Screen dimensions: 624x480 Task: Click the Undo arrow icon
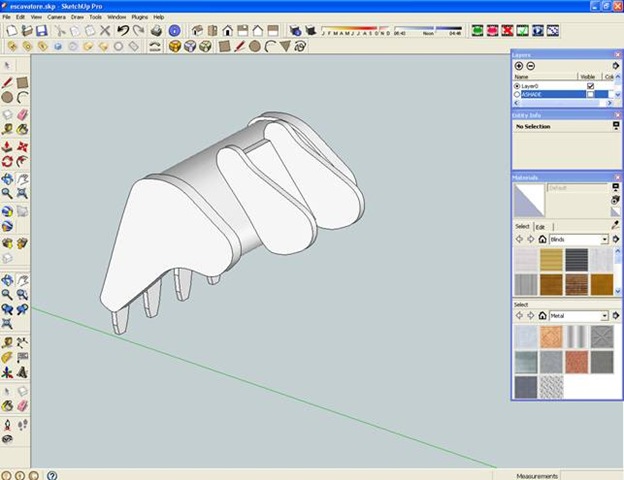click(x=121, y=31)
